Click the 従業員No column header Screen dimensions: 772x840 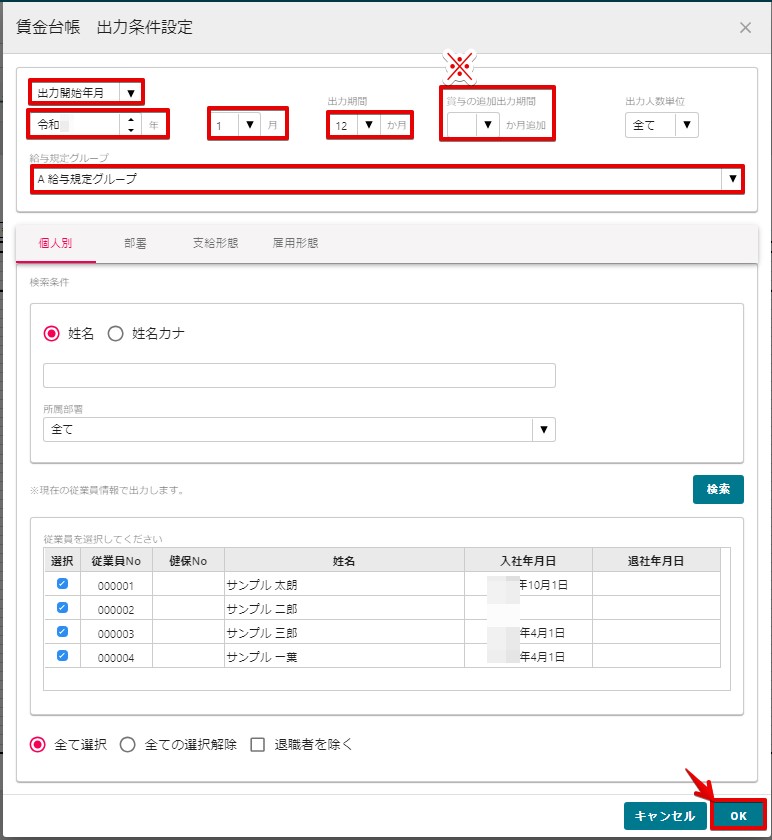pos(116,561)
